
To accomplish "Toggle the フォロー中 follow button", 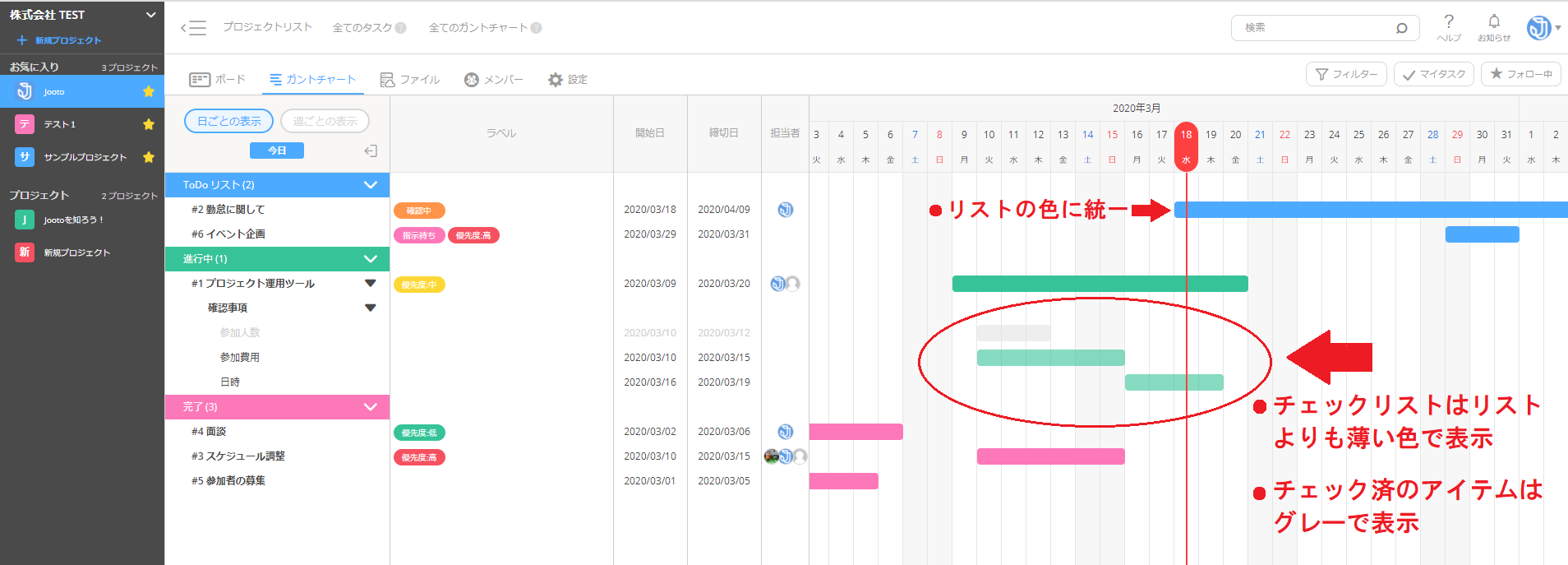I will [1520, 74].
